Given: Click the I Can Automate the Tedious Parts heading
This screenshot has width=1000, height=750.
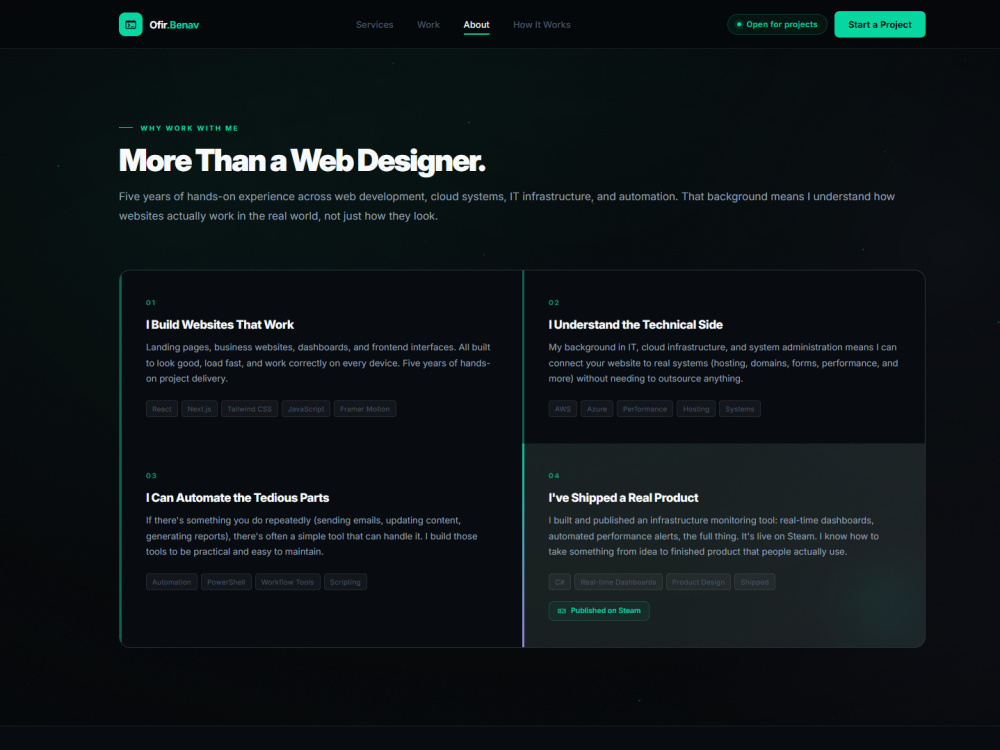Looking at the screenshot, I should tap(237, 497).
